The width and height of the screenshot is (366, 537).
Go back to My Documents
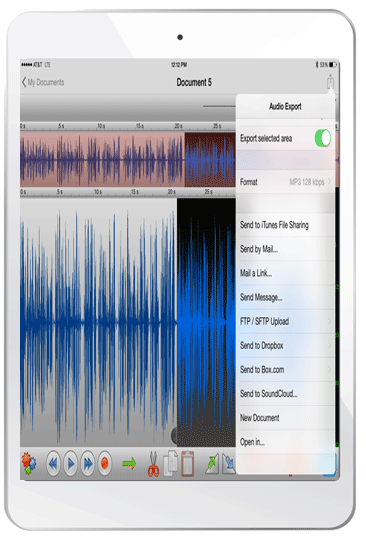[43, 82]
